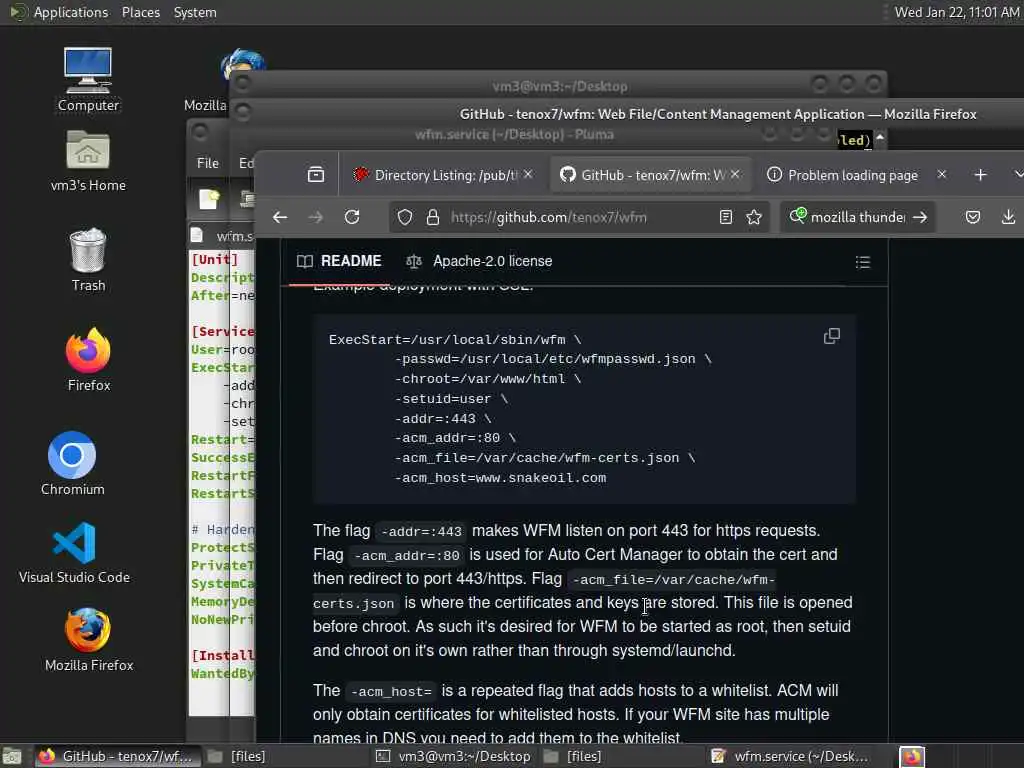Click the github.com URL address bar
Screen dimensions: 1024x768
[580, 217]
